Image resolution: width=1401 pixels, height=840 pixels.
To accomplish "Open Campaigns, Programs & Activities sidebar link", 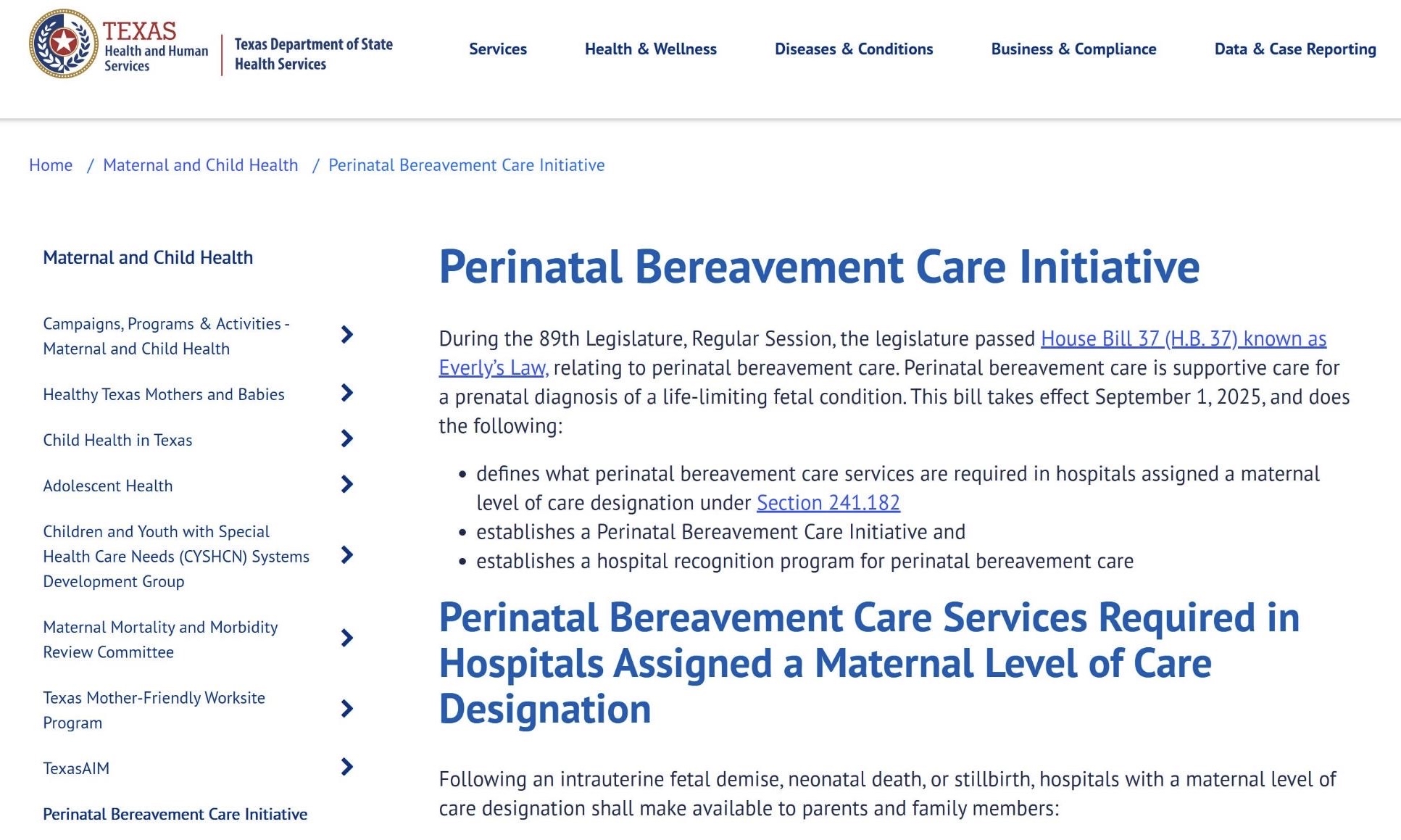I will (x=166, y=336).
